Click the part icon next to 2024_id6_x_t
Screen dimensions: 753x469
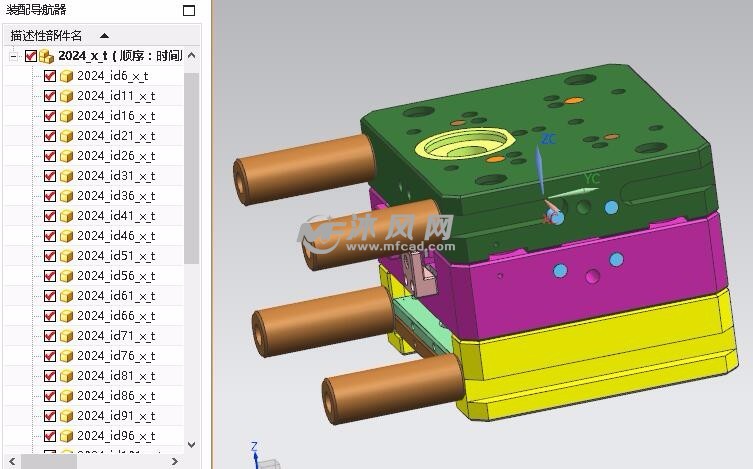pyautogui.click(x=66, y=76)
